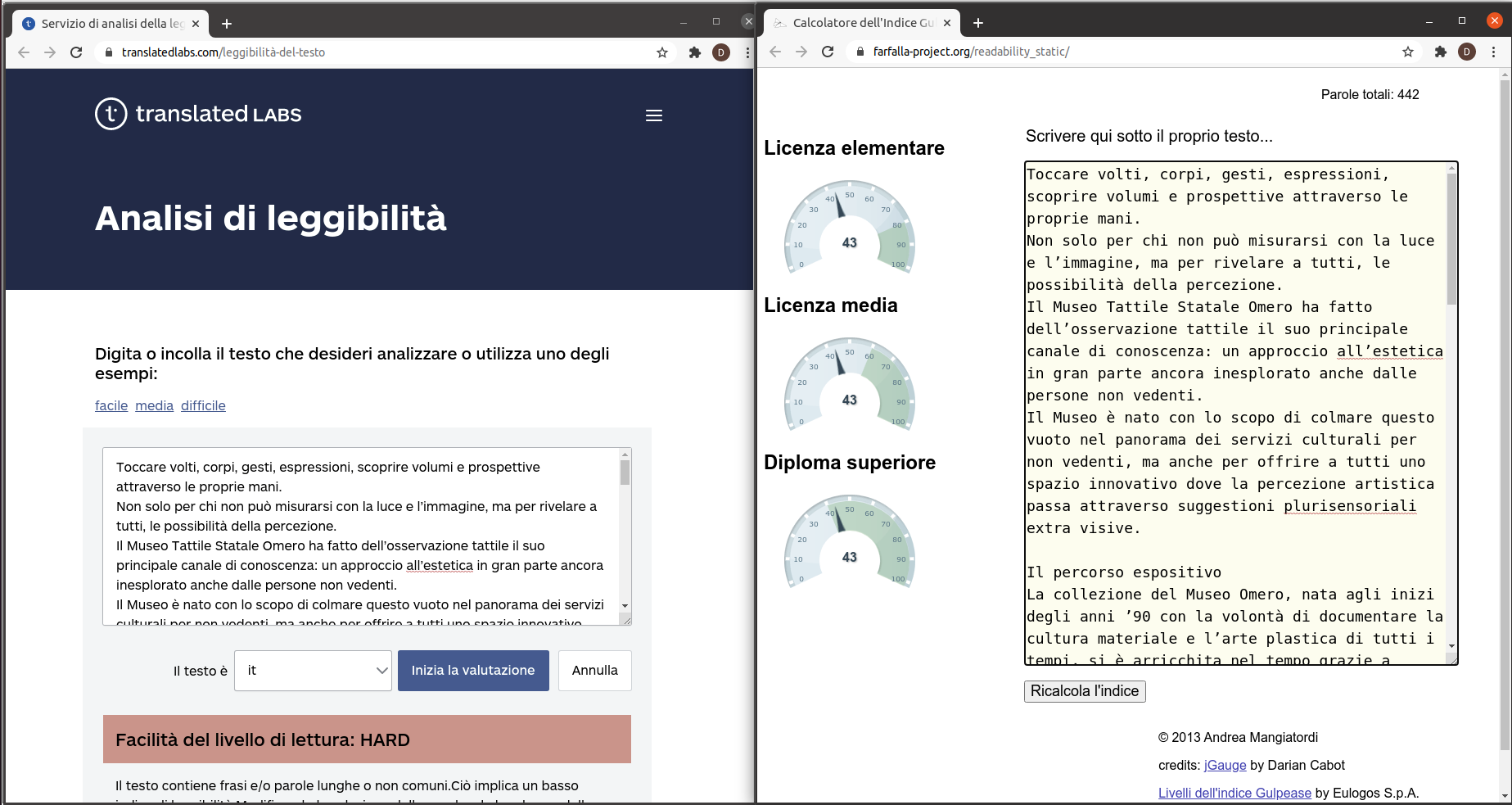1512x805 pixels.
Task: Open extensions puzzle icon in right browser
Action: [1441, 52]
